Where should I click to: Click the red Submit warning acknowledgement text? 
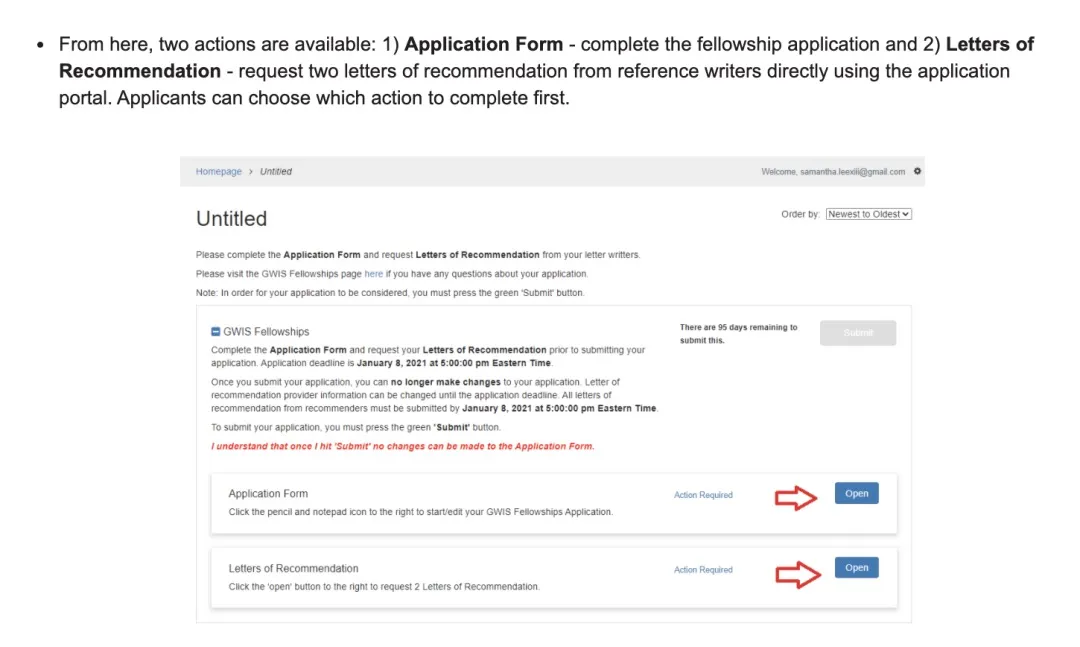pos(402,447)
